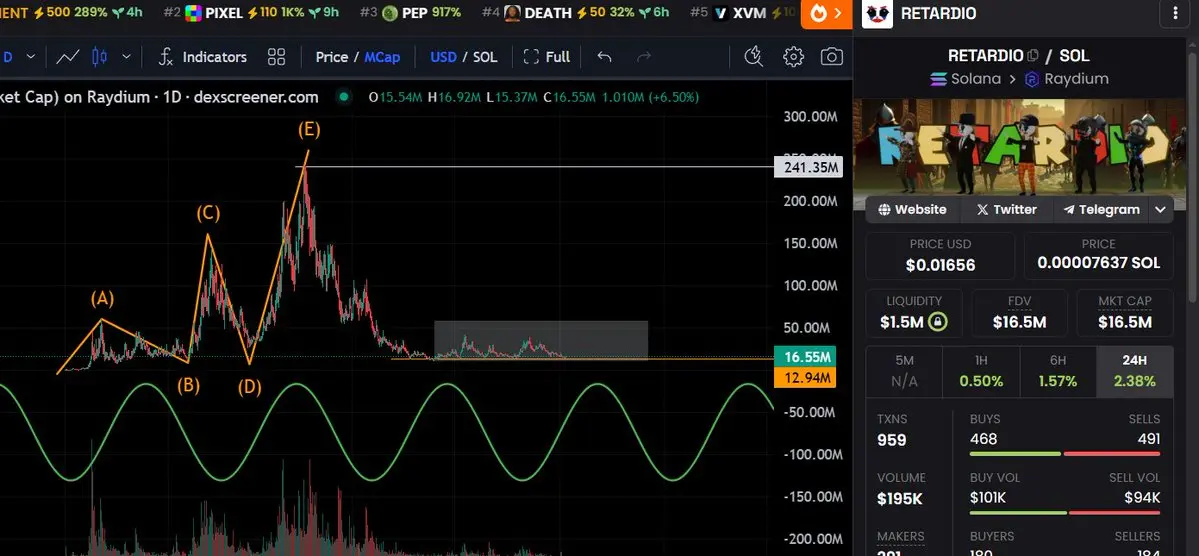Click the LIQUIDITY $1.5M box
Screen dimensions: 1199x556
click(914, 313)
